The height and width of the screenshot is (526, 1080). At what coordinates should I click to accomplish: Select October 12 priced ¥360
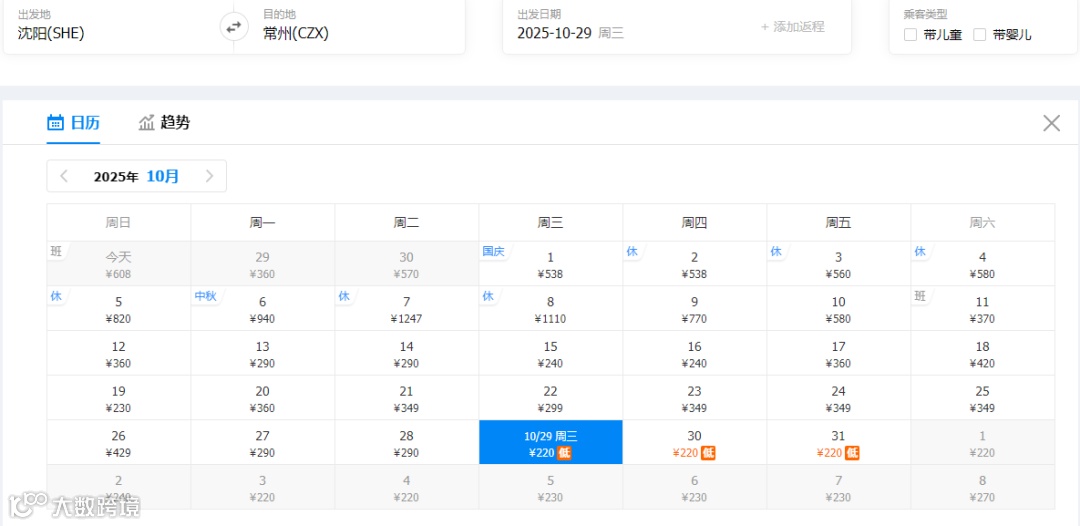pyautogui.click(x=119, y=353)
